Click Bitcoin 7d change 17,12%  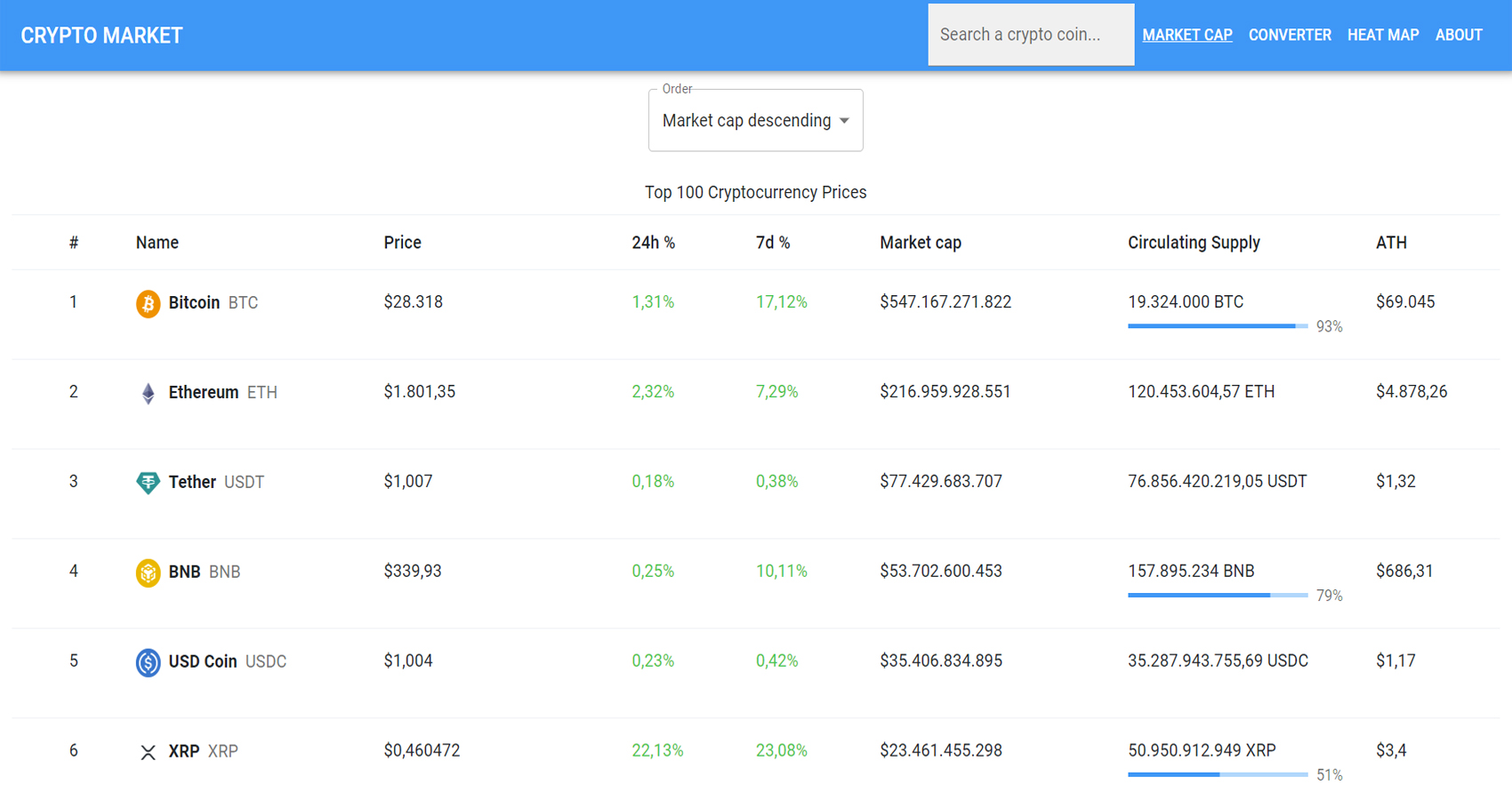[x=781, y=302]
